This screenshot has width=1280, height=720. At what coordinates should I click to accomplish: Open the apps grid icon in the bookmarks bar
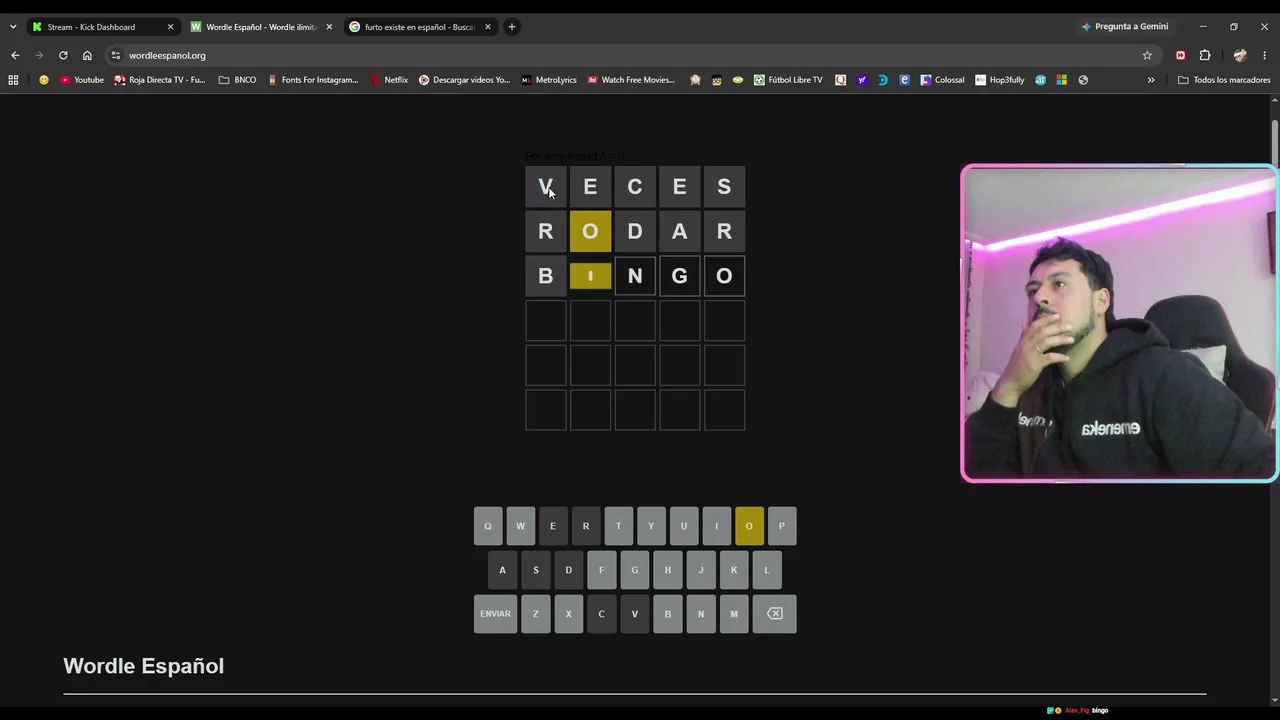click(x=13, y=80)
